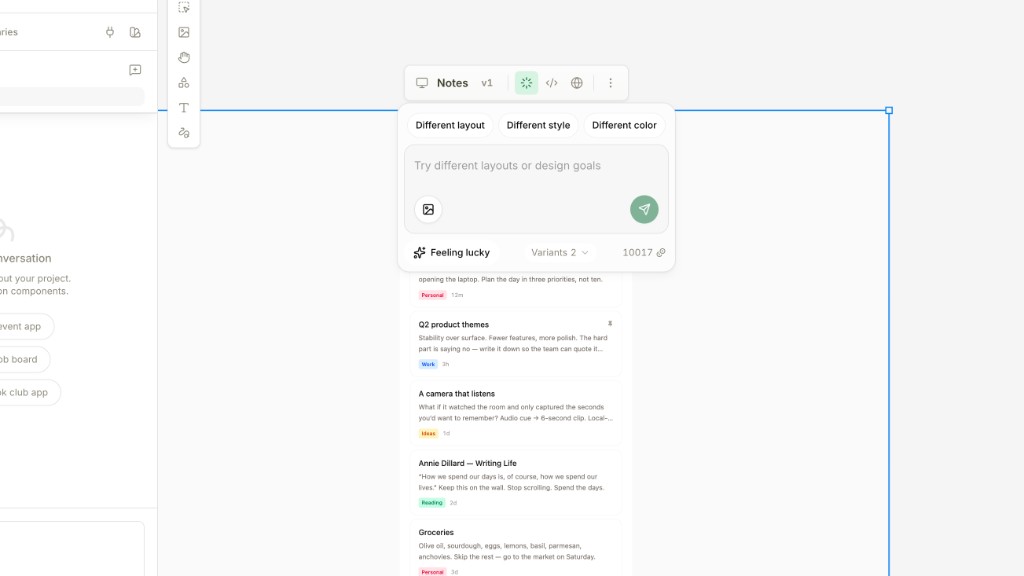The height and width of the screenshot is (576, 1024).
Task: Click the plug connector icon
Action: pyautogui.click(x=110, y=32)
